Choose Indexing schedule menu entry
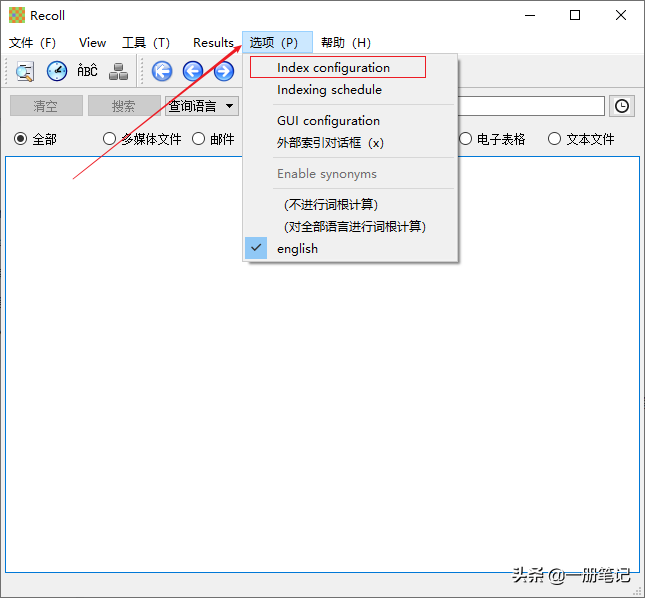This screenshot has width=645, height=598. (x=350, y=90)
